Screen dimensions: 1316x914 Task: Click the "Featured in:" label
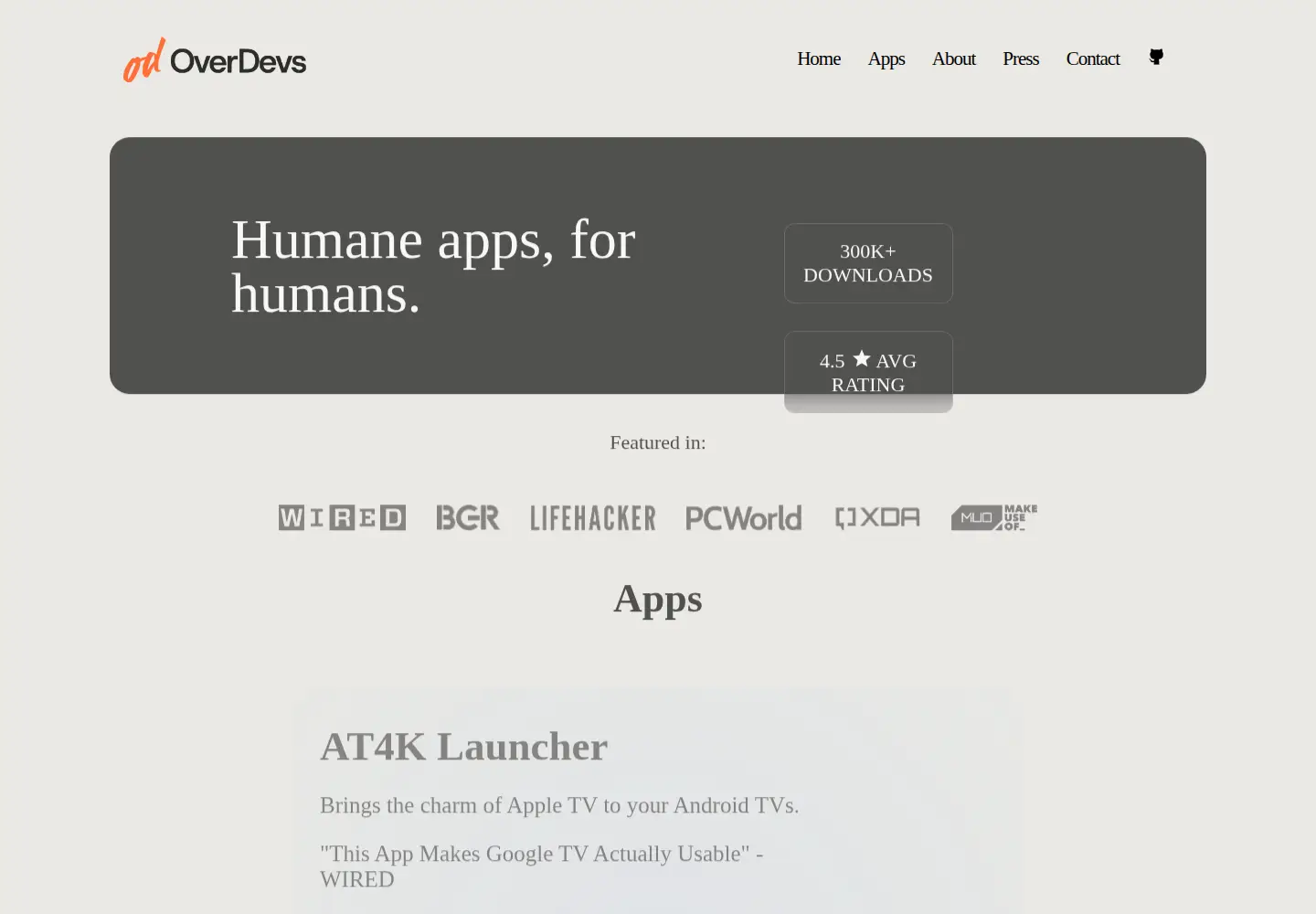tap(658, 442)
